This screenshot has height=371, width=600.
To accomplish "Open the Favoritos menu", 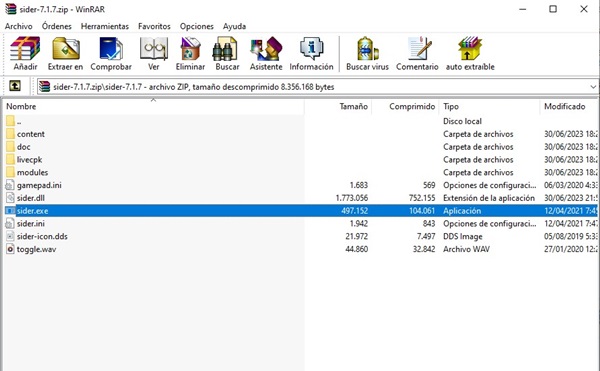I will [x=154, y=26].
